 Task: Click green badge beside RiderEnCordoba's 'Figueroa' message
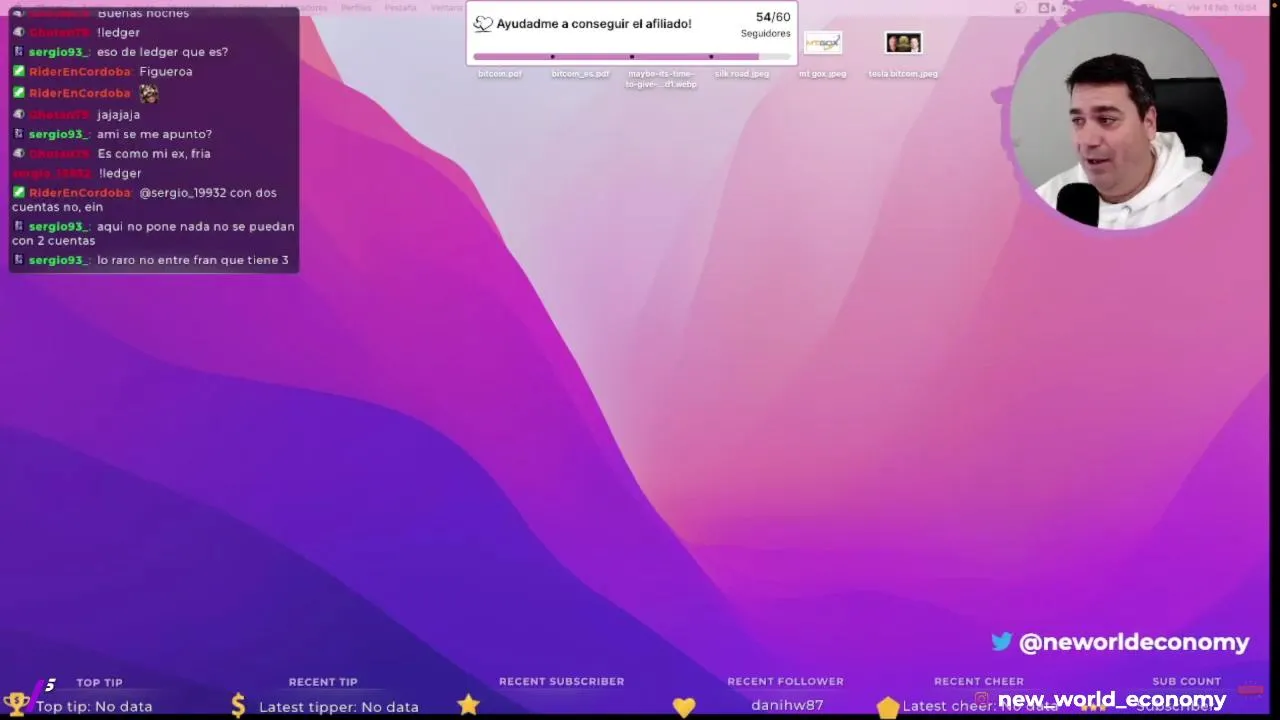(18, 72)
